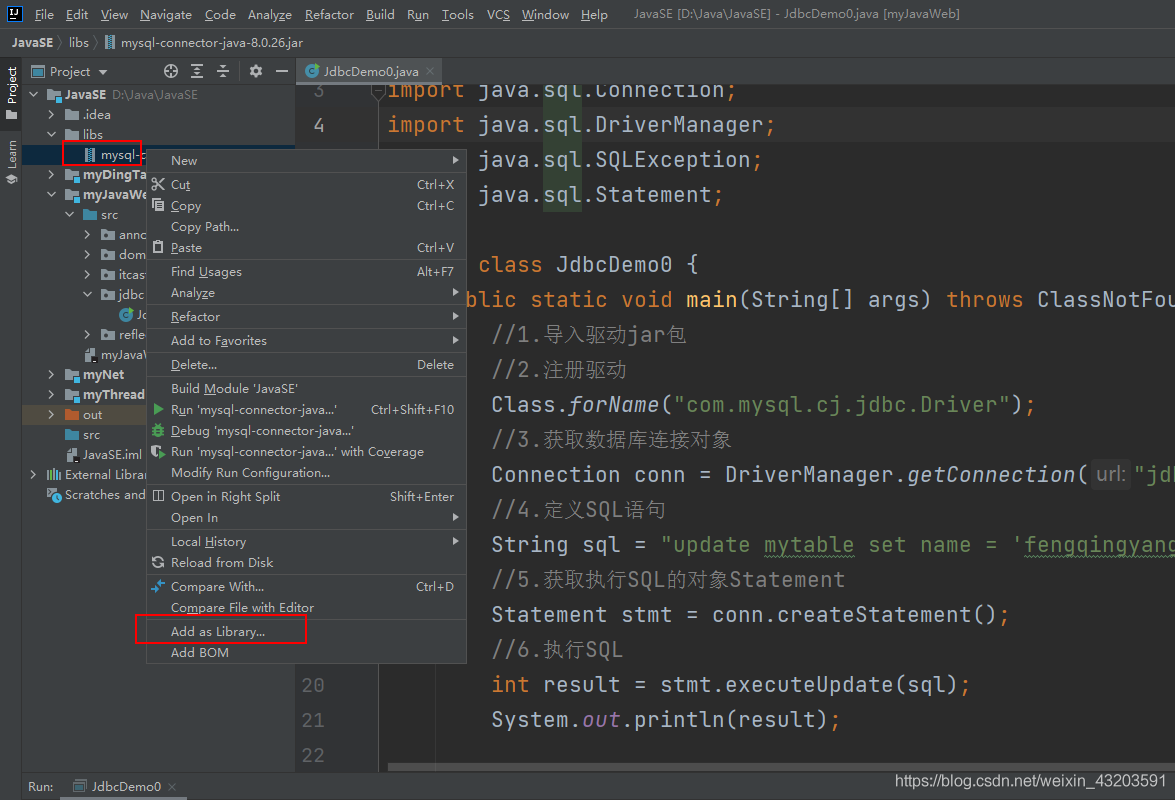Open the Learn tool window sidebar tab

(11, 161)
